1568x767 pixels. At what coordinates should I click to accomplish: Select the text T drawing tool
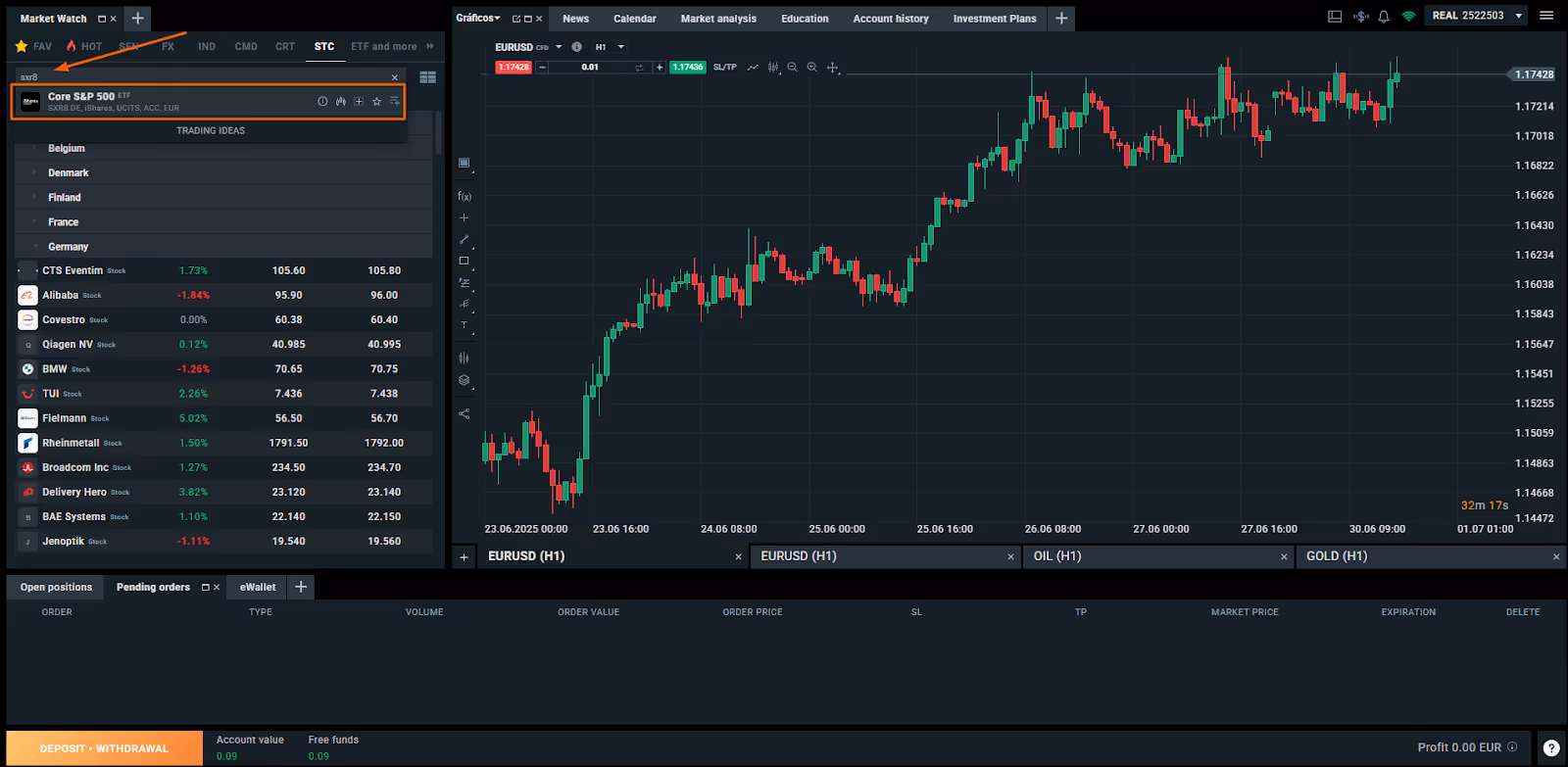click(465, 325)
